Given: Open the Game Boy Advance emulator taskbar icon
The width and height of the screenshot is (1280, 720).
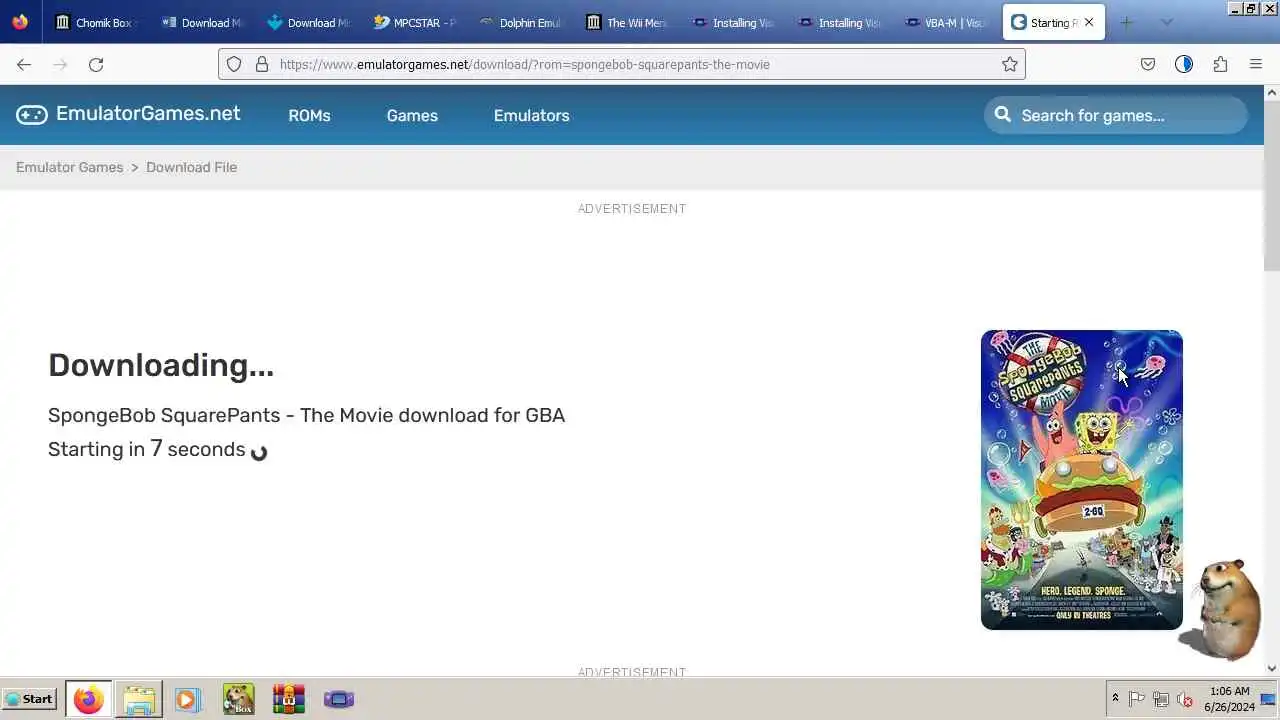Looking at the screenshot, I should (339, 699).
